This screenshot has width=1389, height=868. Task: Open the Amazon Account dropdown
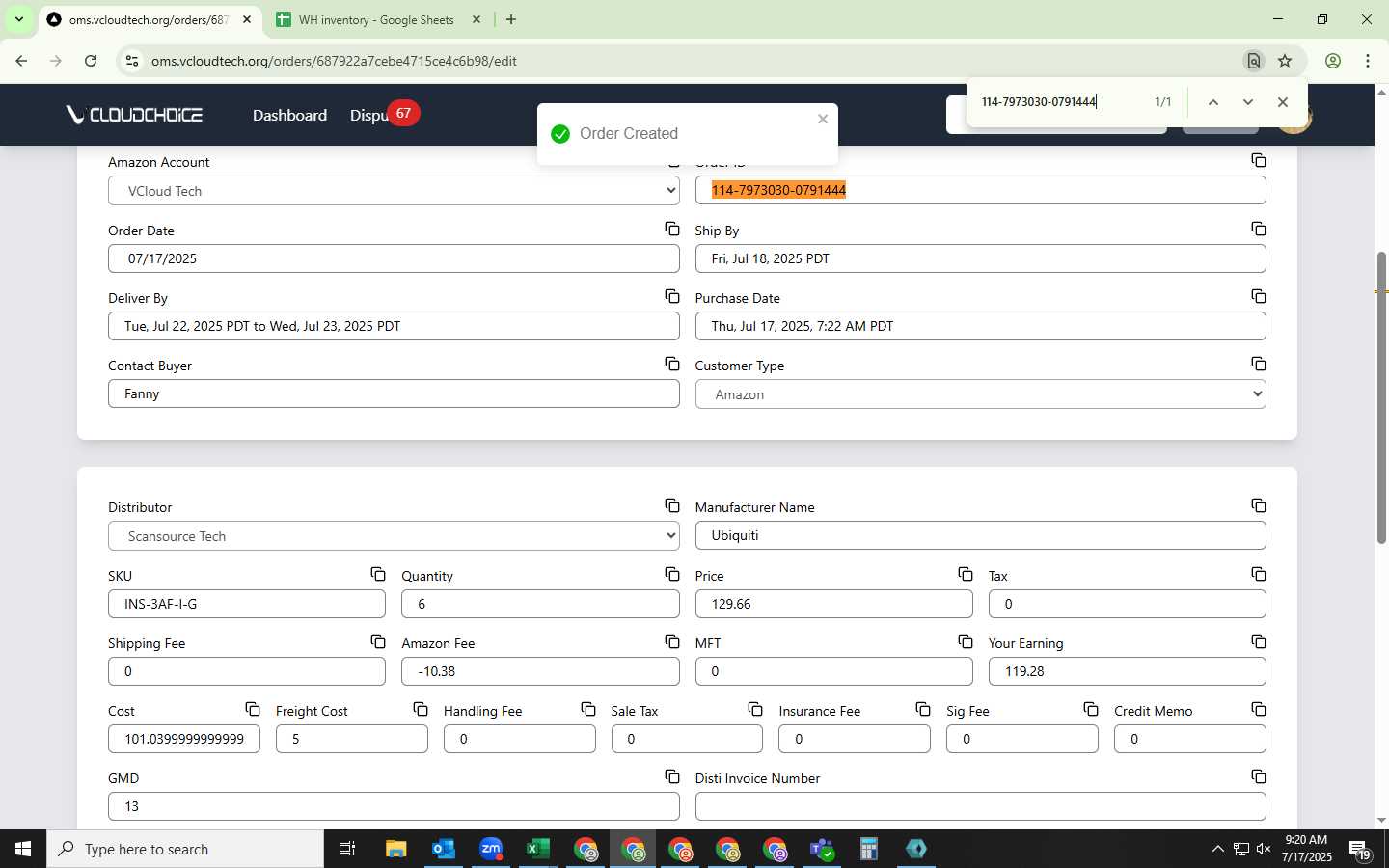[x=394, y=191]
